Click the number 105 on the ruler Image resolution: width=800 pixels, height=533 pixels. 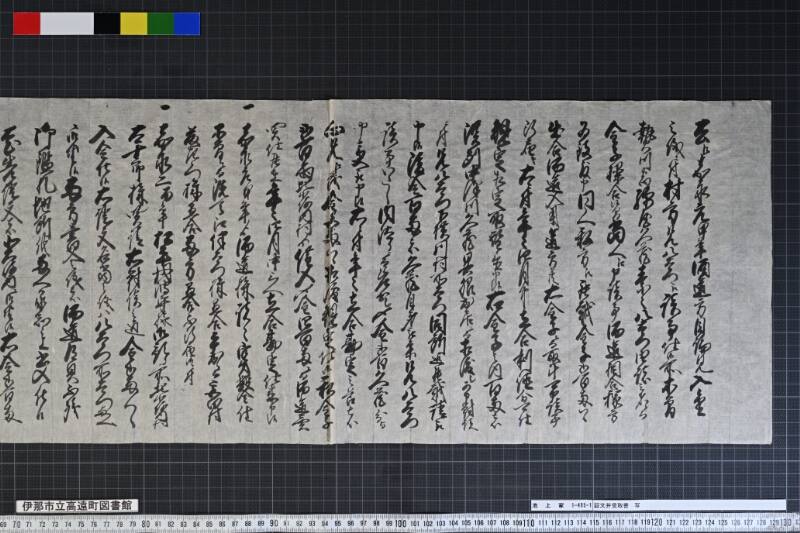466,523
